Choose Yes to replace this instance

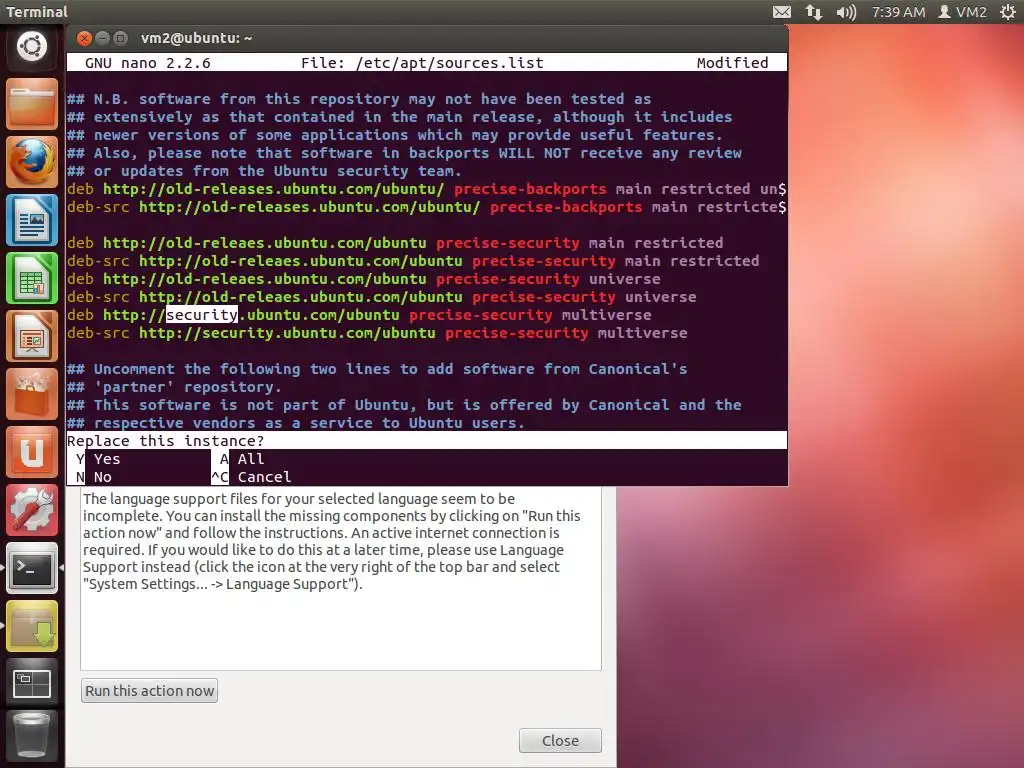point(98,459)
